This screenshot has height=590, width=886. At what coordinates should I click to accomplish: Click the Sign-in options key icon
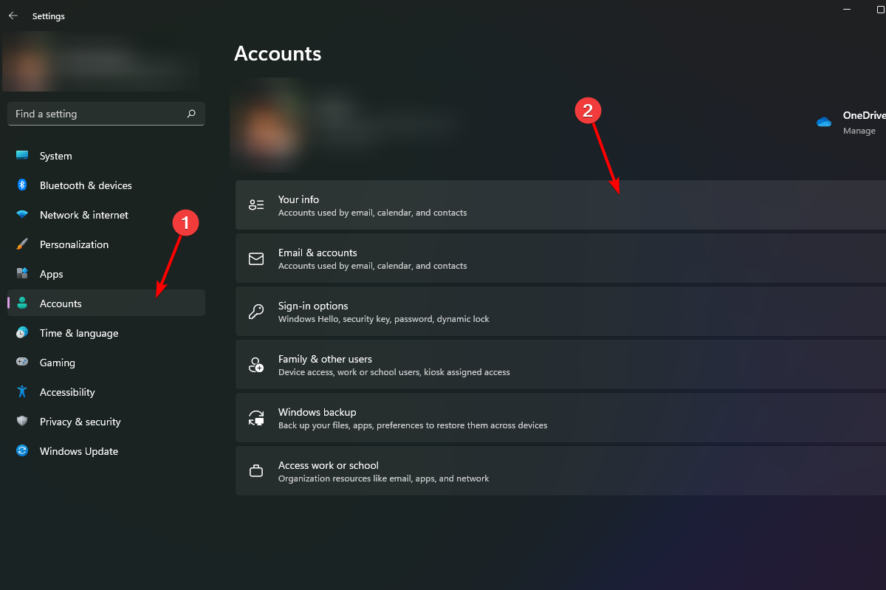[x=255, y=311]
